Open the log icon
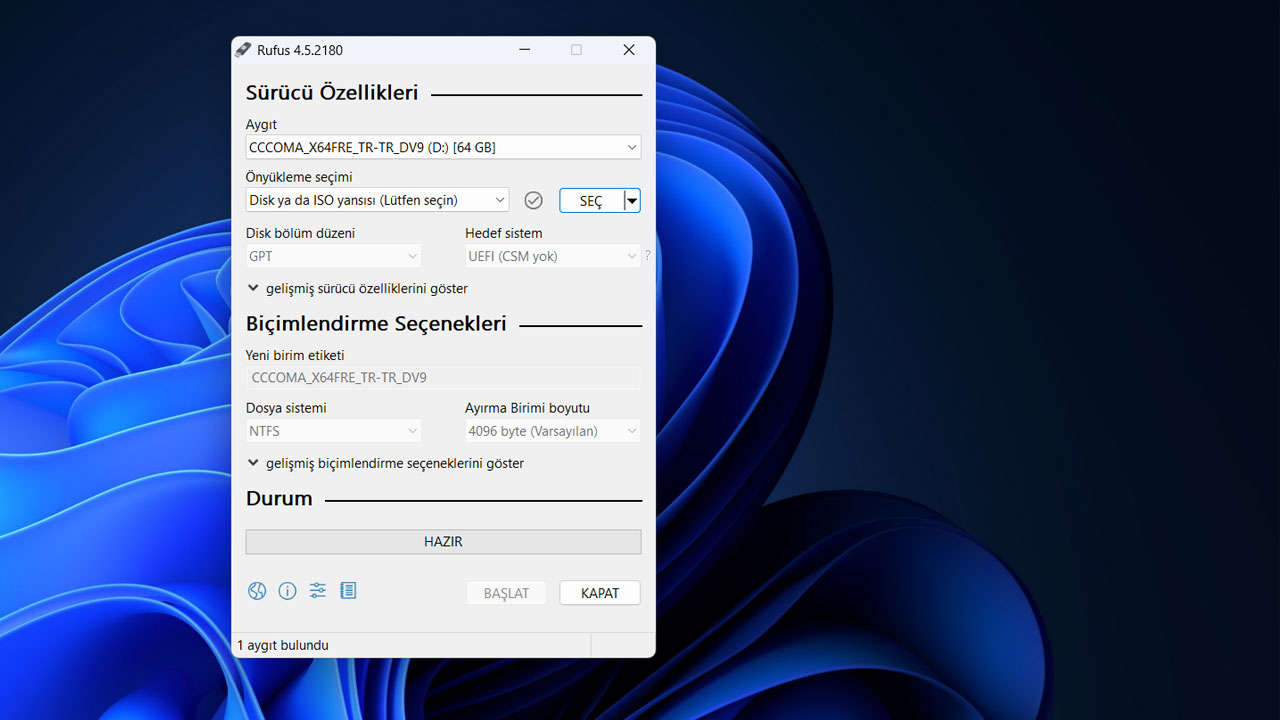This screenshot has height=720, width=1280. (348, 591)
